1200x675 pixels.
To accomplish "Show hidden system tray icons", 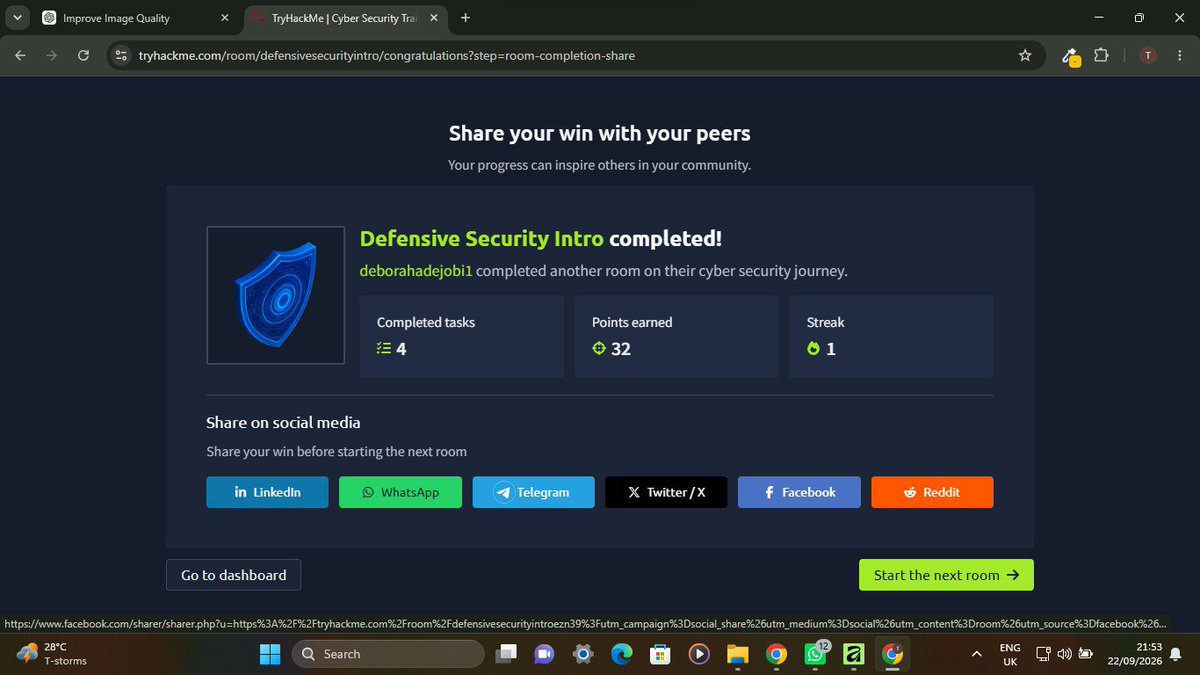I will click(976, 654).
